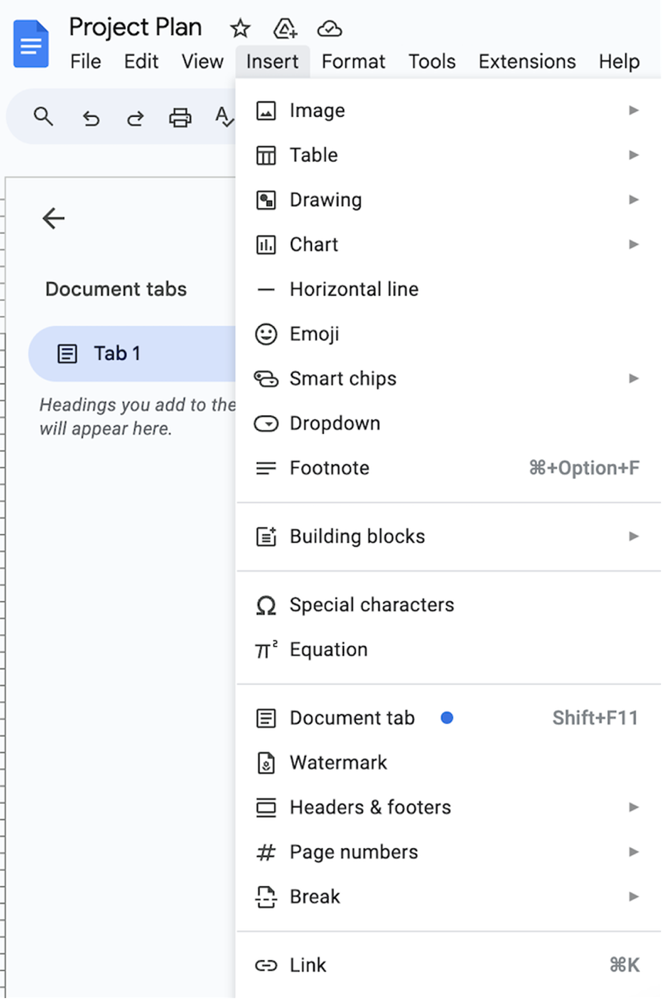
Task: Expand the Drawing submenu arrow
Action: tap(633, 199)
